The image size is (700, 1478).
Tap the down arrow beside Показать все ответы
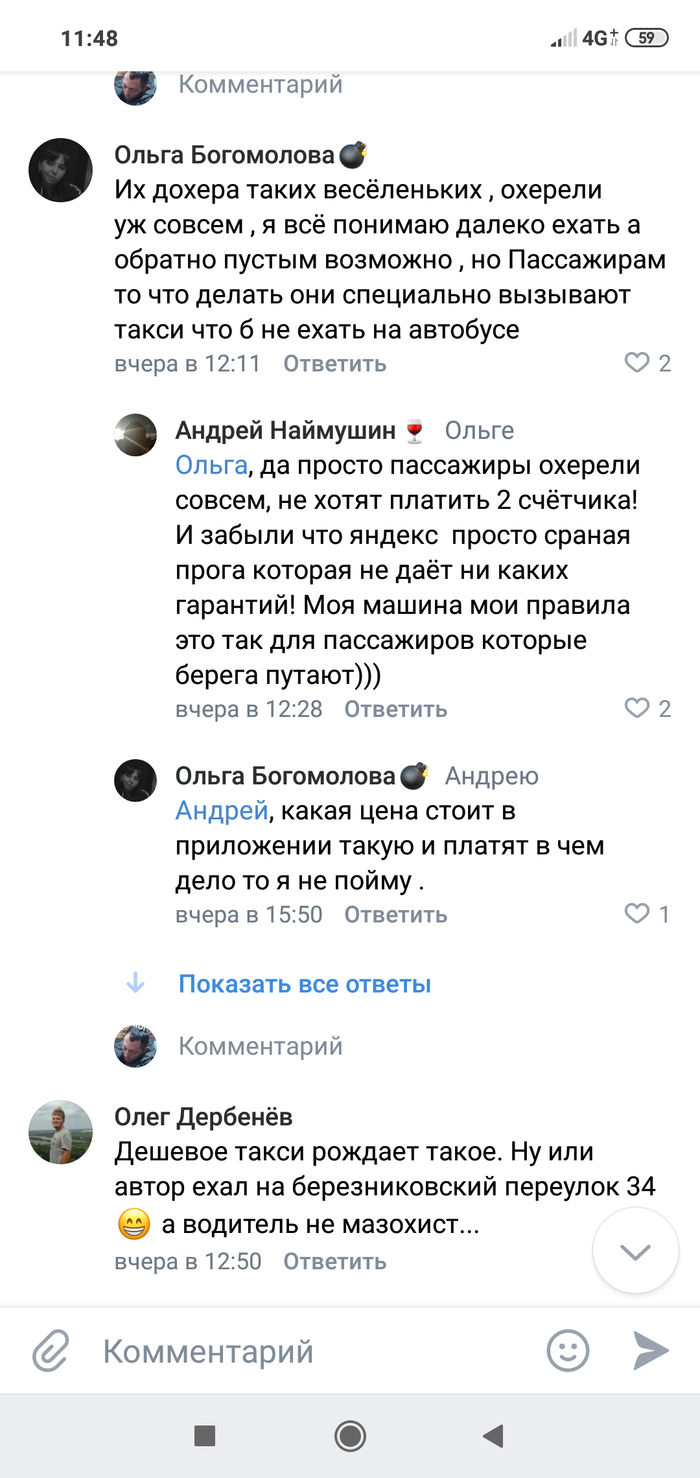135,984
